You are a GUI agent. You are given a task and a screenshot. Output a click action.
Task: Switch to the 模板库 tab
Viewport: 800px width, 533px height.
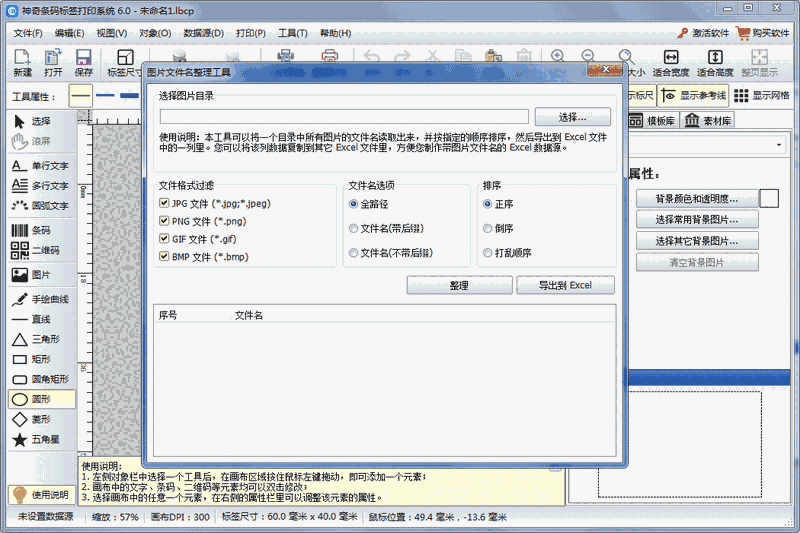pyautogui.click(x=652, y=121)
